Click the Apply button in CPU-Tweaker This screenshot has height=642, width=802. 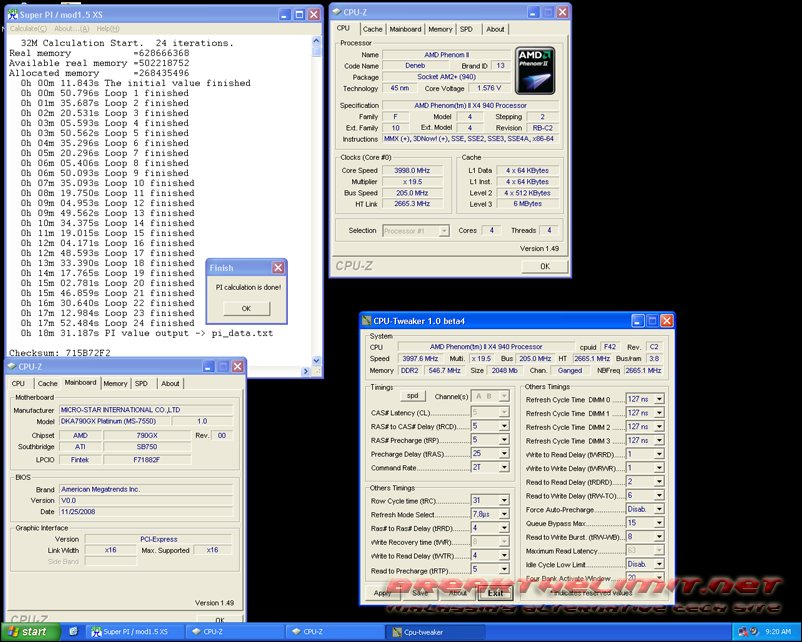click(x=382, y=593)
